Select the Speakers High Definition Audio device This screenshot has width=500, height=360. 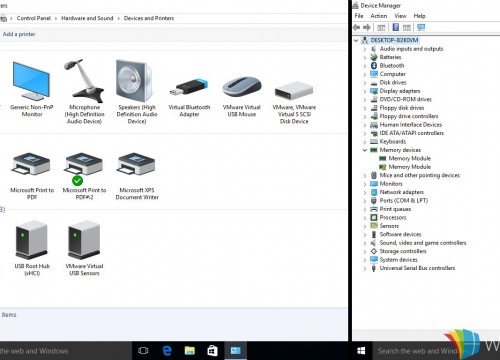point(135,81)
